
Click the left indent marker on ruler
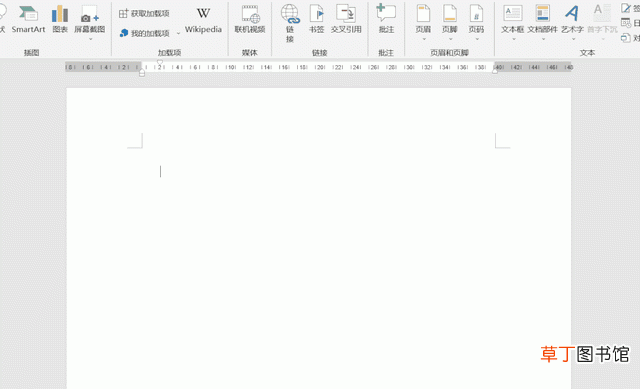coord(142,73)
